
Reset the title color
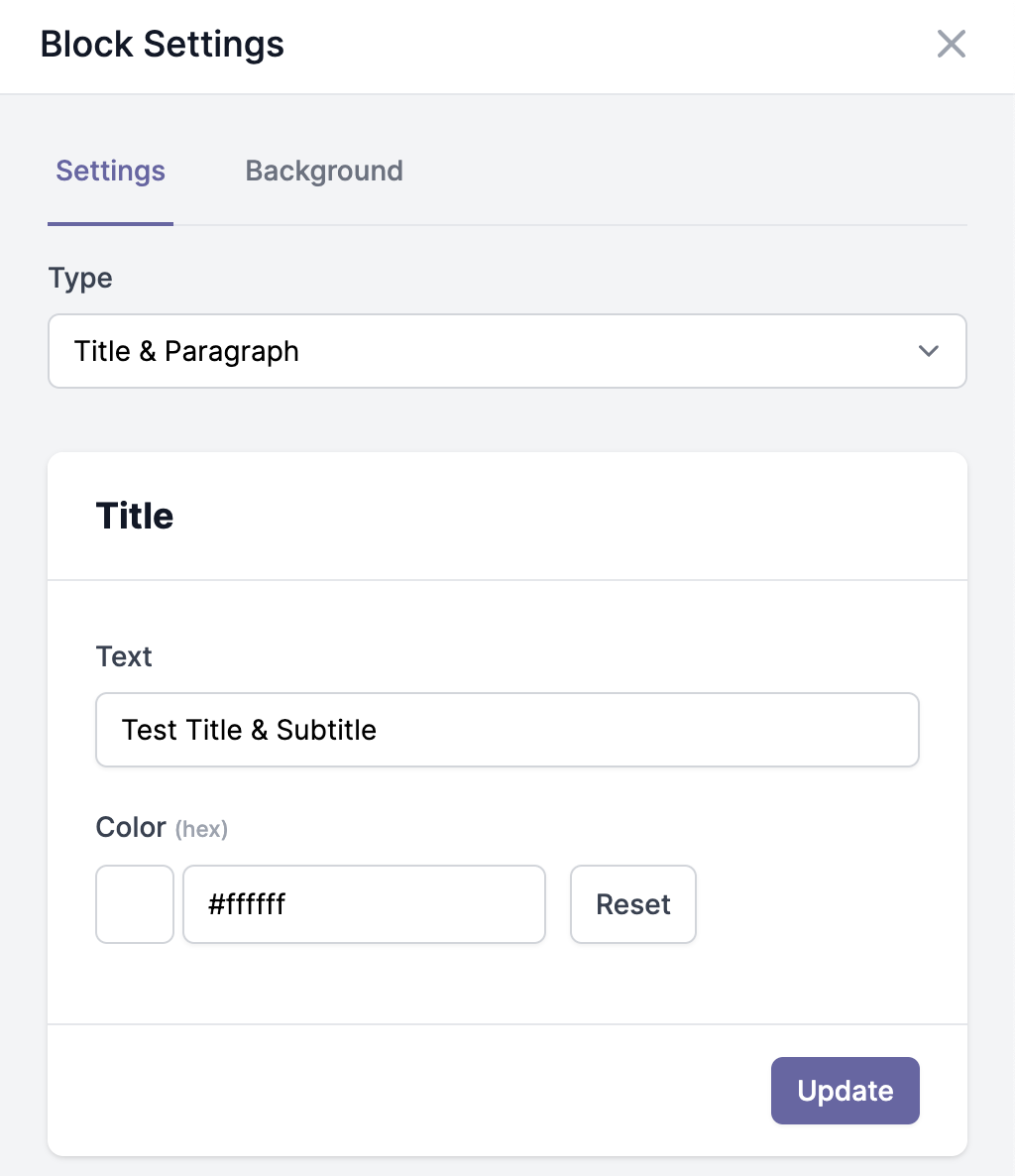pyautogui.click(x=633, y=903)
